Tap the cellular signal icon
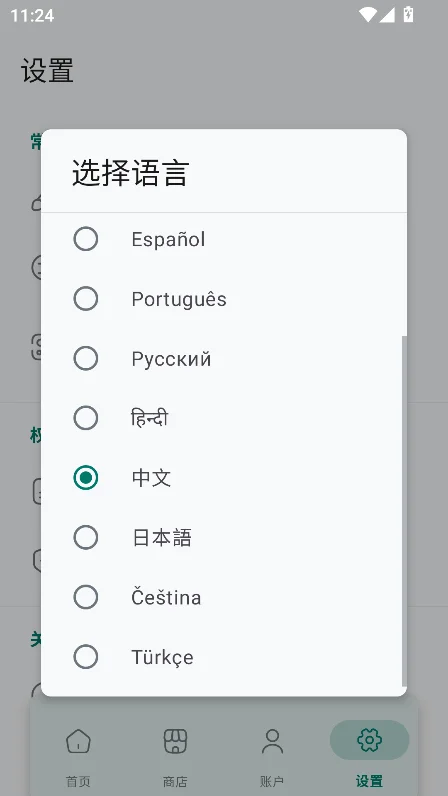This screenshot has width=448, height=796. point(387,15)
